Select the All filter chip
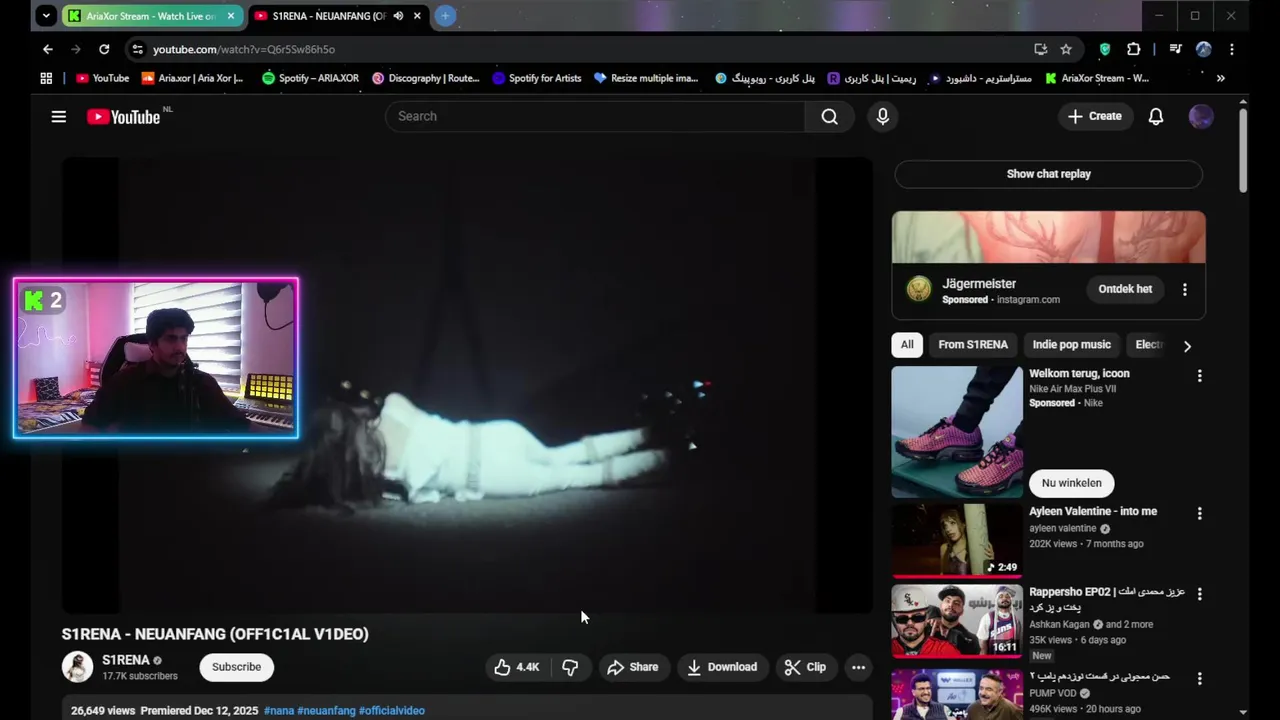 907,345
